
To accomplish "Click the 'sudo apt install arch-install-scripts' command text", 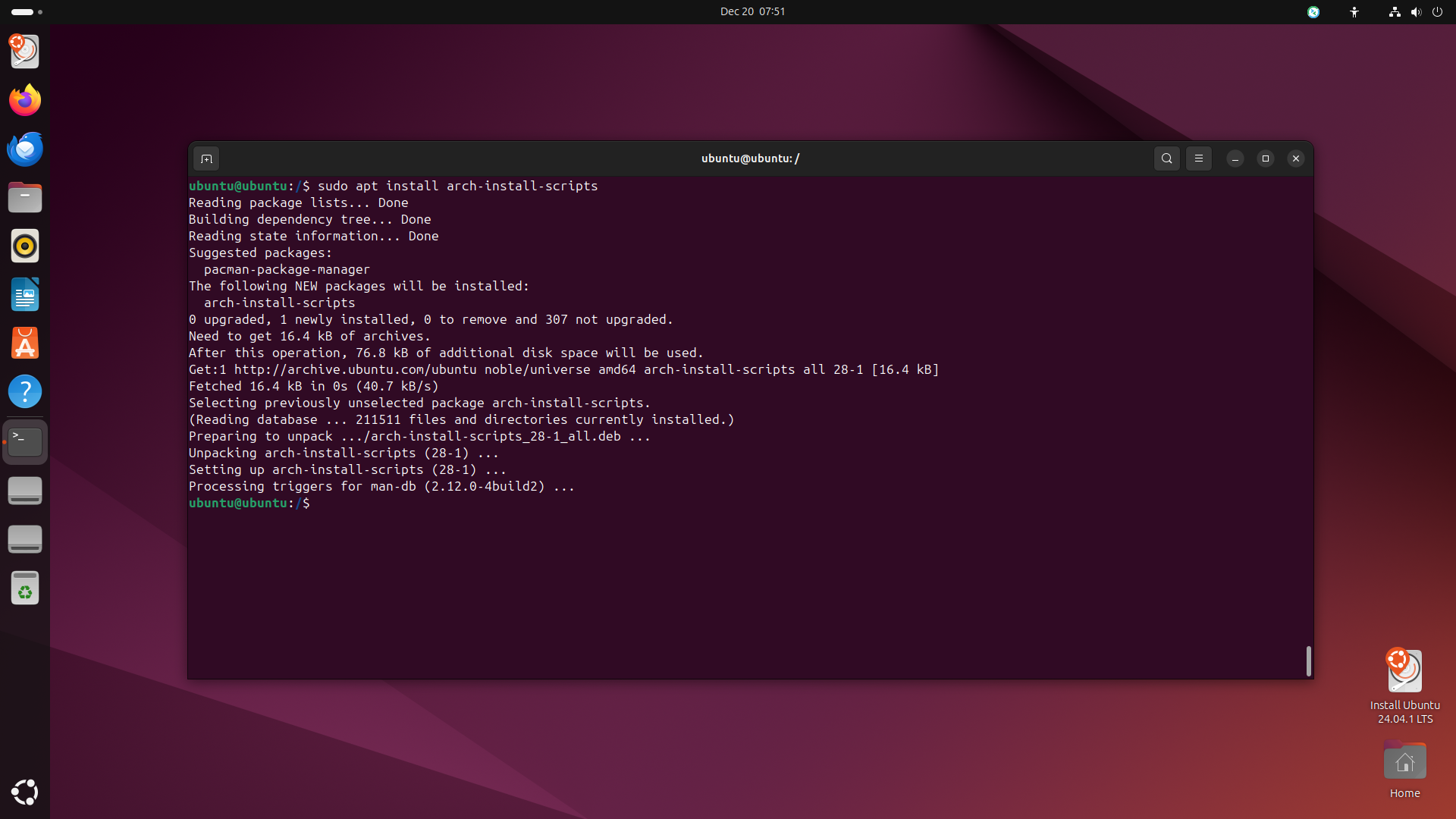I will pyautogui.click(x=457, y=186).
